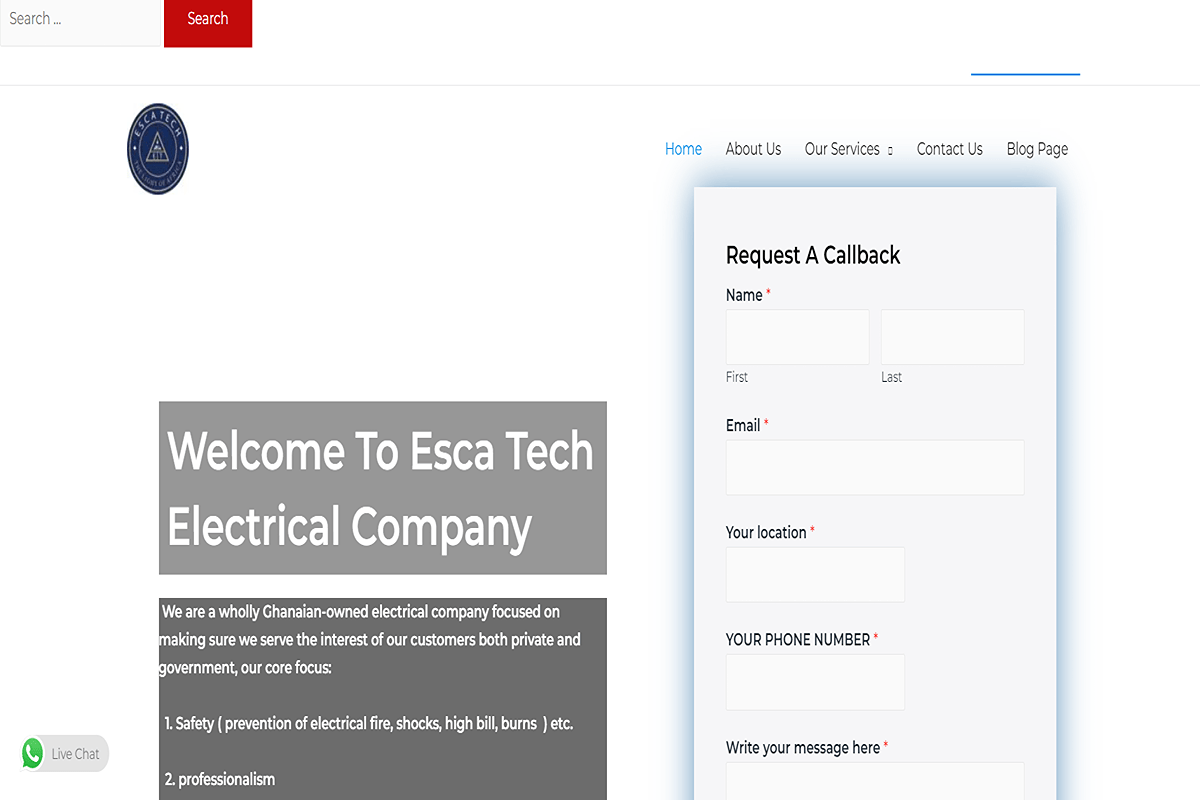The width and height of the screenshot is (1200, 800).
Task: Expand the Our Services submenu
Action: point(843,149)
